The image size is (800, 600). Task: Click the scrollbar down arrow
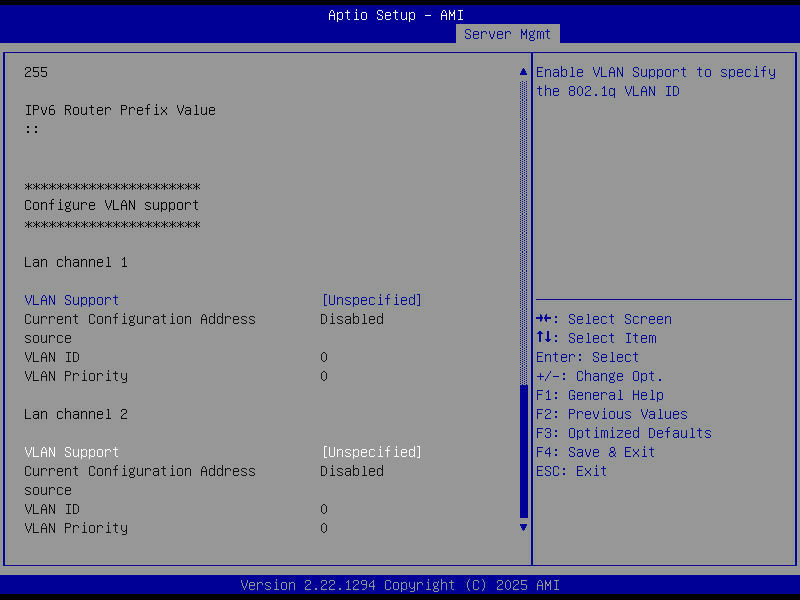point(522,527)
